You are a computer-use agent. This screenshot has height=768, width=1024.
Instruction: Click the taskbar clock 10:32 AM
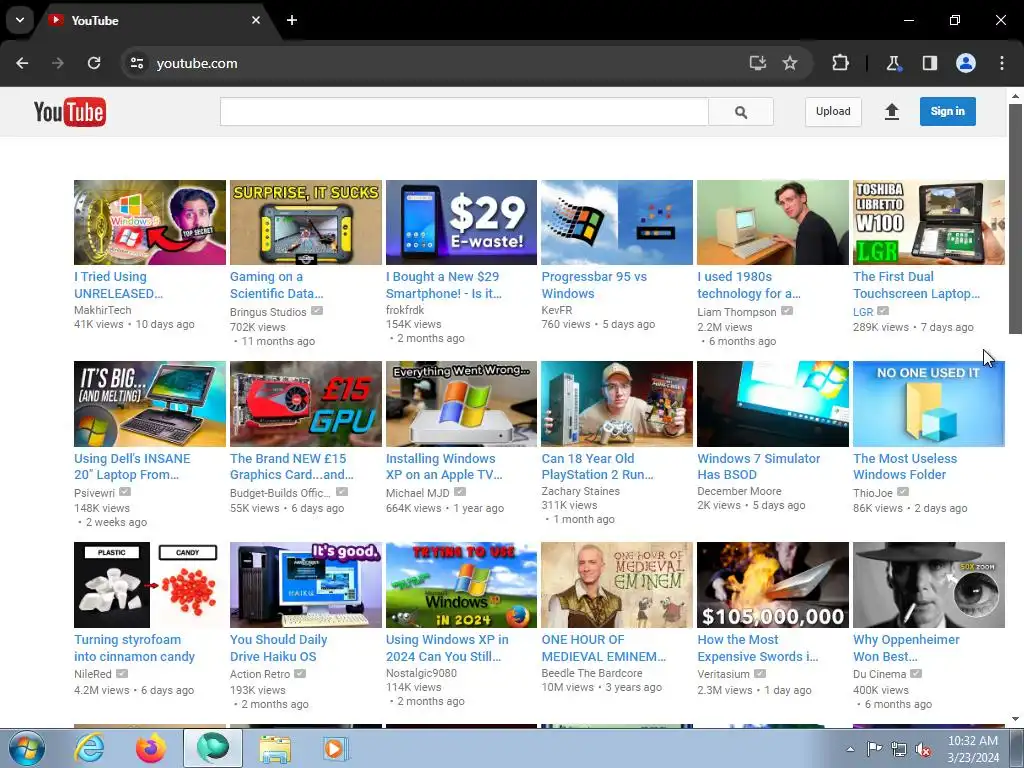point(973,741)
